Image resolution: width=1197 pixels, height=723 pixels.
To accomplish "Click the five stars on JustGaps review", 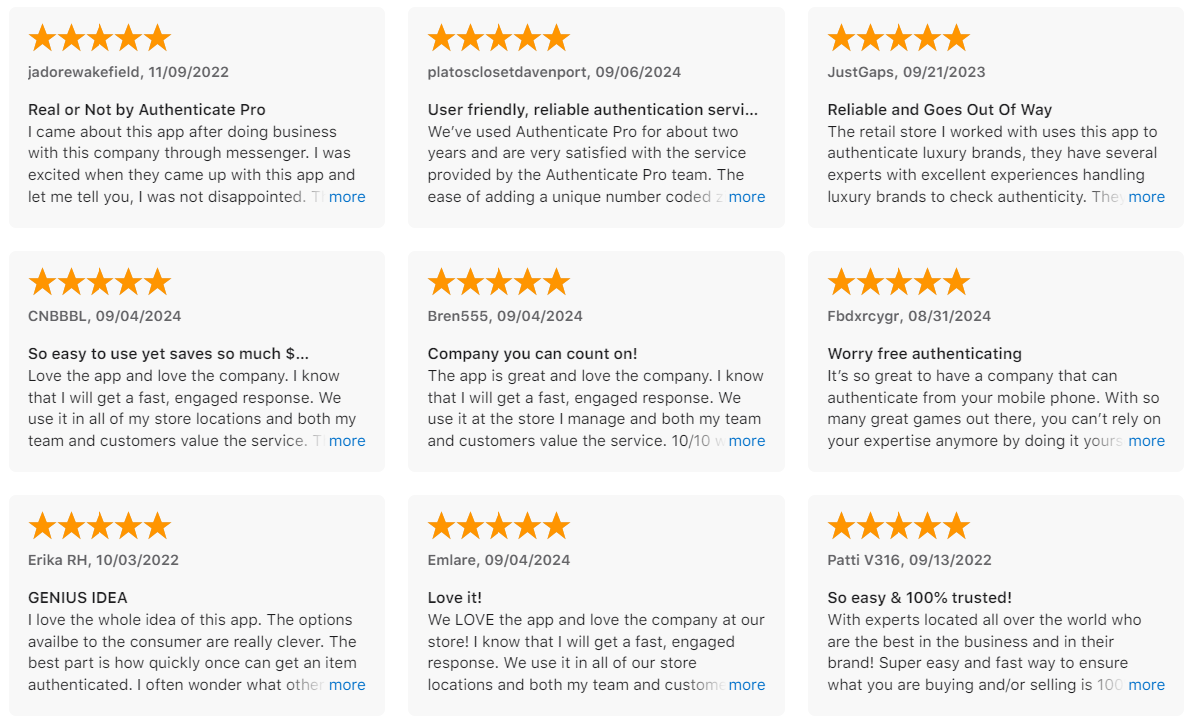I will pos(899,39).
